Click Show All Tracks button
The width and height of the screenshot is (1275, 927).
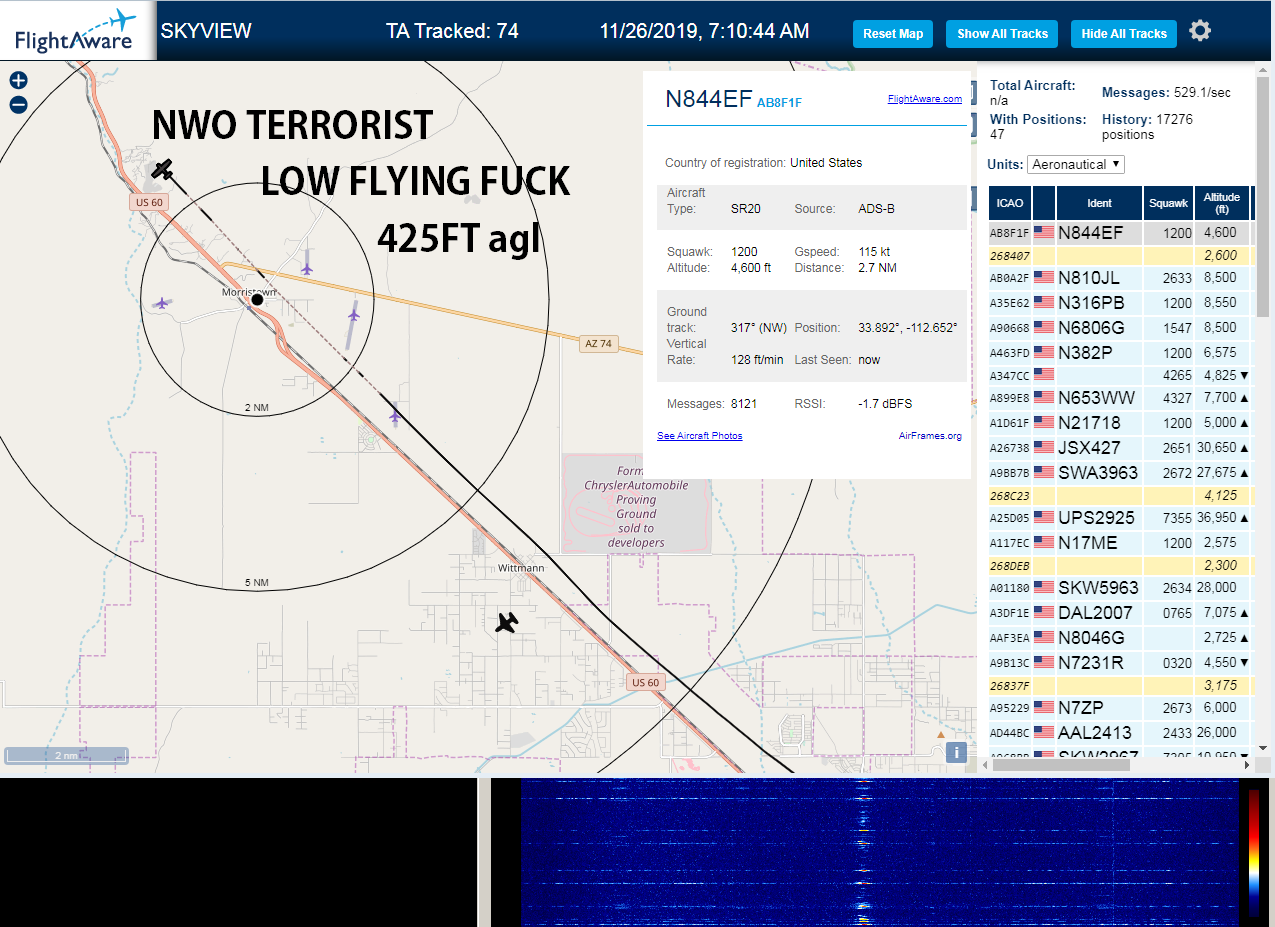point(1002,33)
